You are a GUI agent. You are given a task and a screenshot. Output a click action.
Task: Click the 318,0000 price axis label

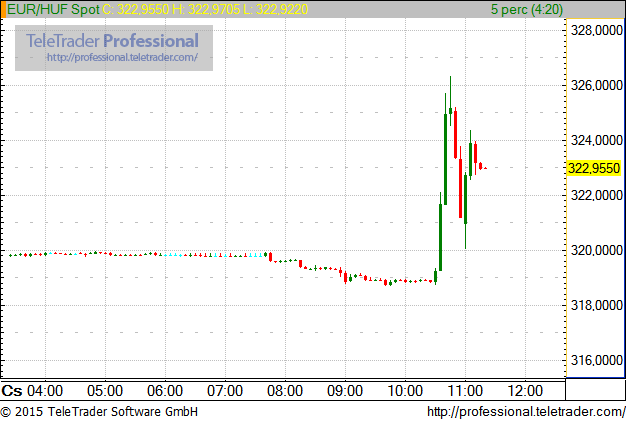coord(596,306)
